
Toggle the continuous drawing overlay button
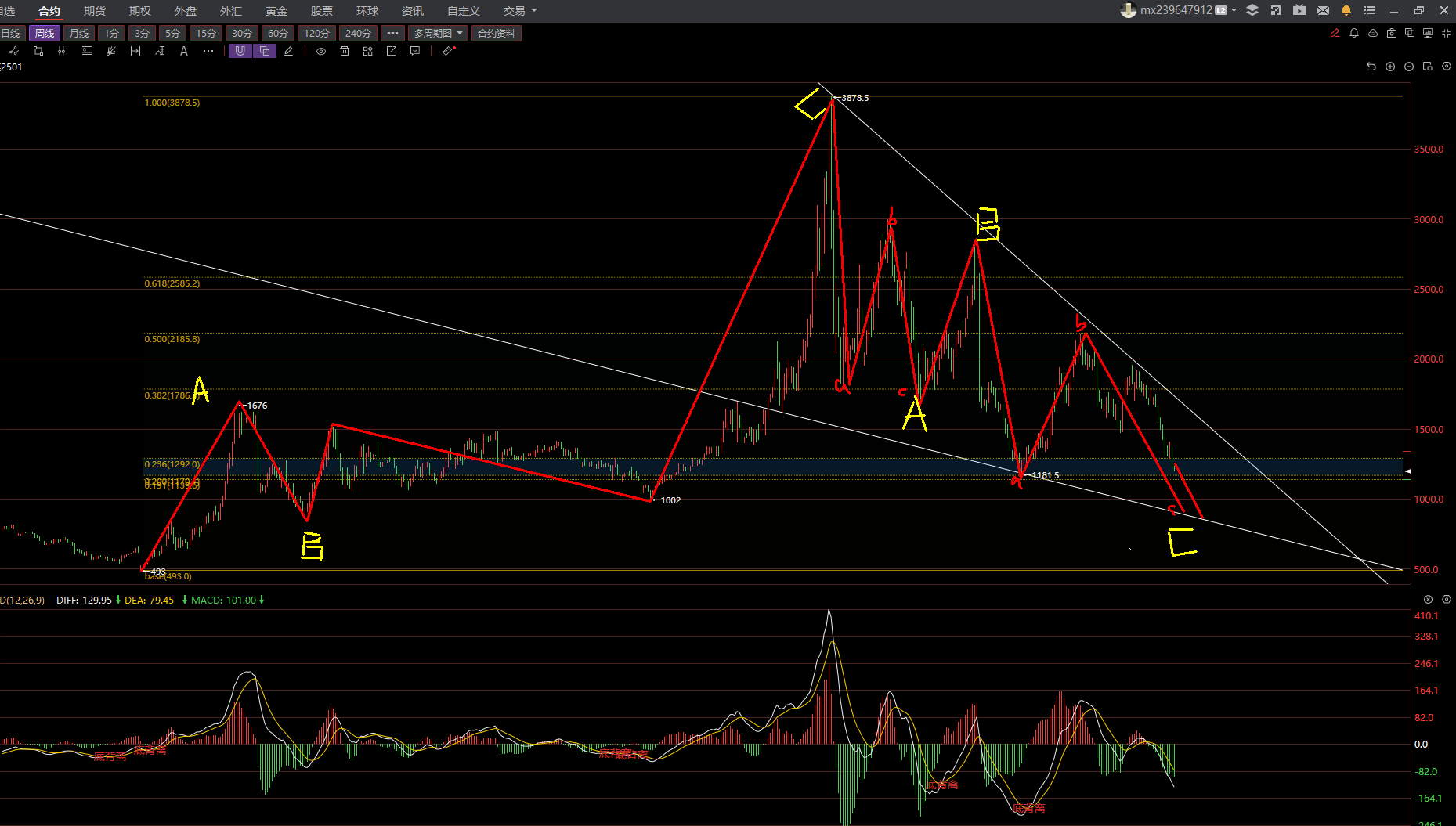coord(265,51)
